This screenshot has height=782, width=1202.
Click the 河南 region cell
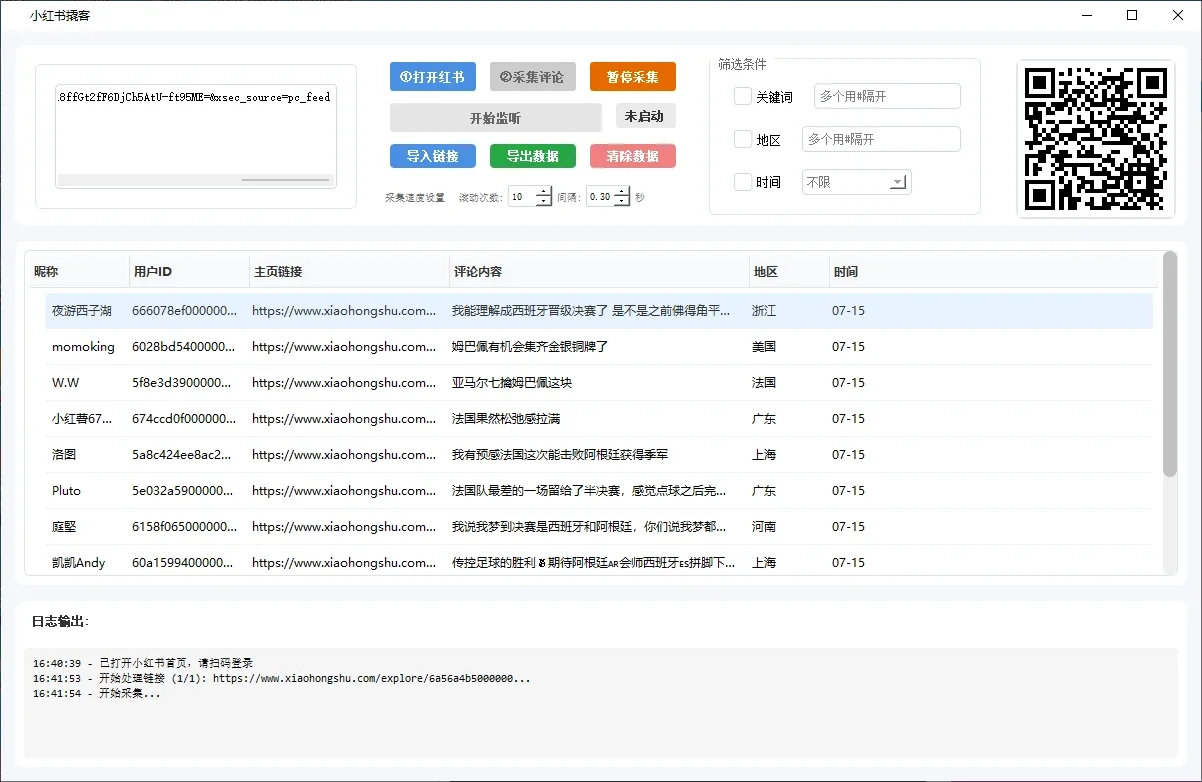click(764, 527)
